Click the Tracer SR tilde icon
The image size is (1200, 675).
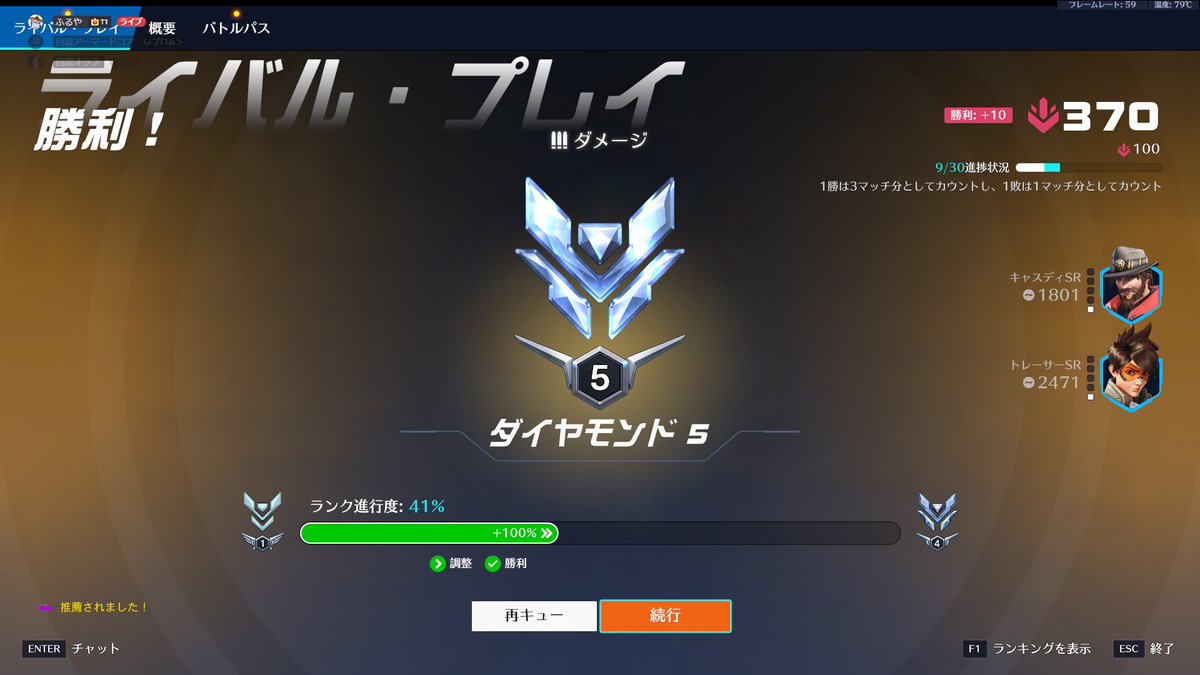pos(1029,382)
